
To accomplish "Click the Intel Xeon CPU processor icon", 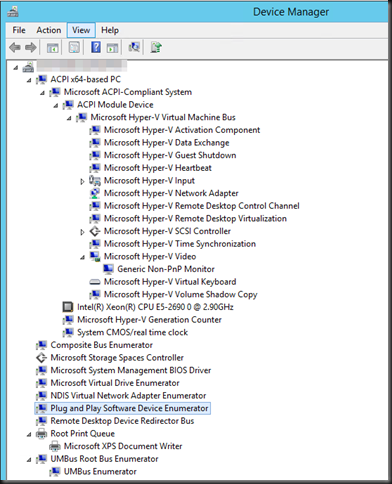I will tap(68, 307).
